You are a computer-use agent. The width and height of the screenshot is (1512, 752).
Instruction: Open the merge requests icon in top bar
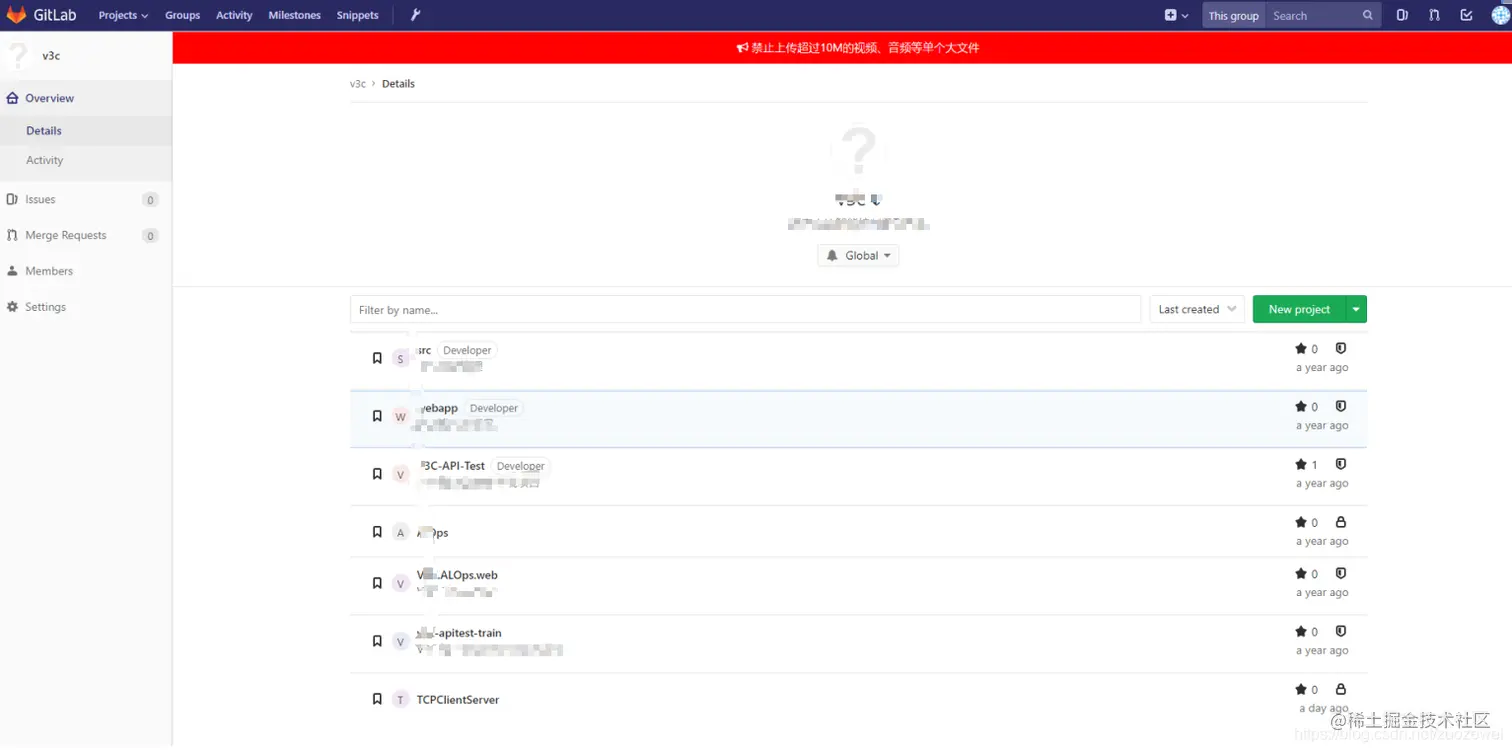(x=1434, y=15)
